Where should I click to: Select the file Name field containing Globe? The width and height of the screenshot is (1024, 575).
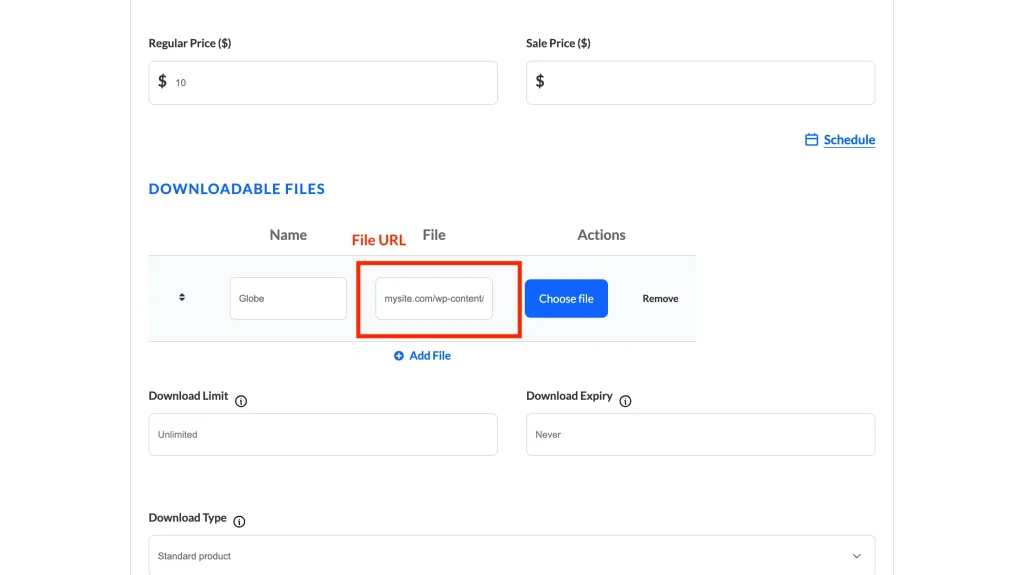coord(288,299)
